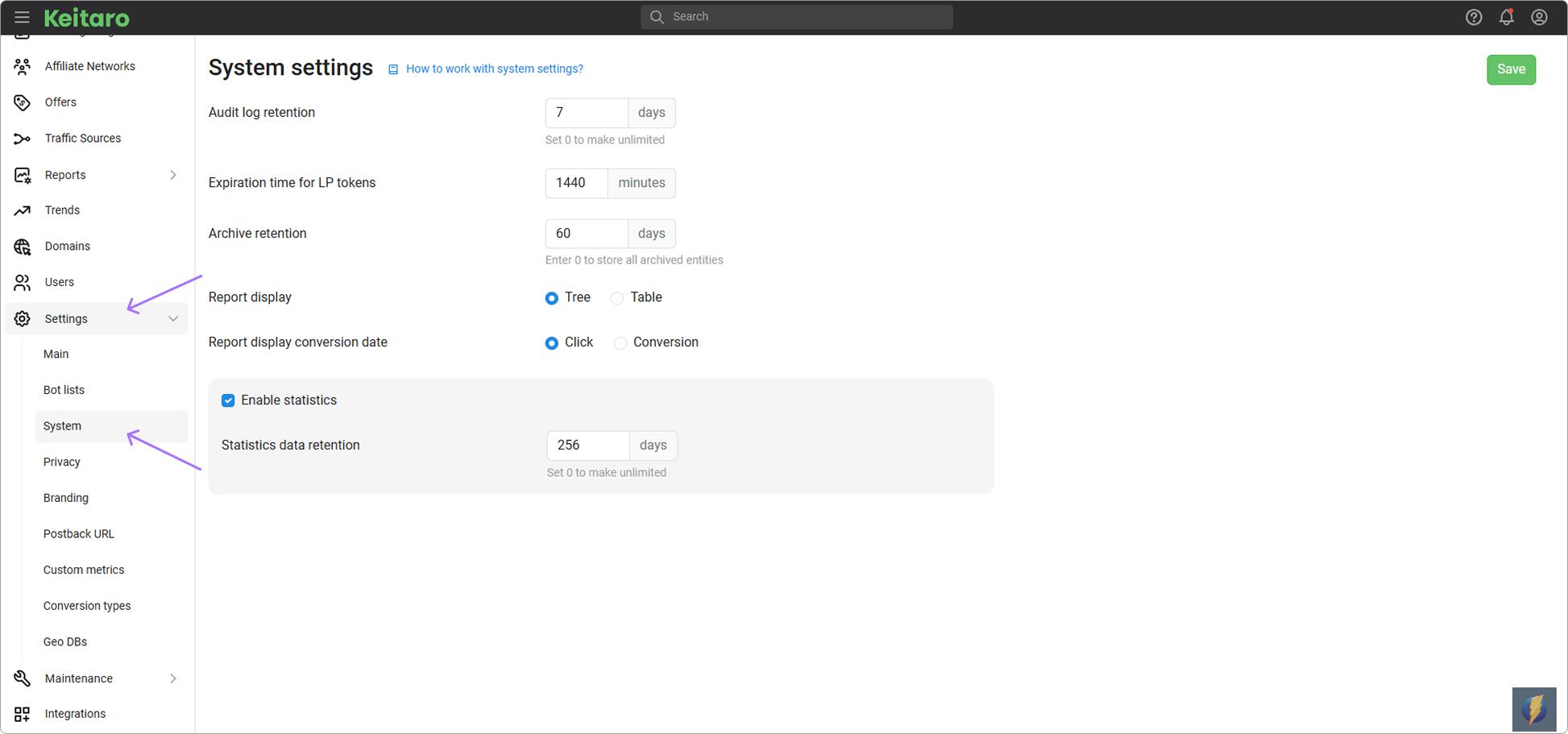Expand the Reports menu chevron
Image resolution: width=1568 pixels, height=734 pixels.
point(173,175)
